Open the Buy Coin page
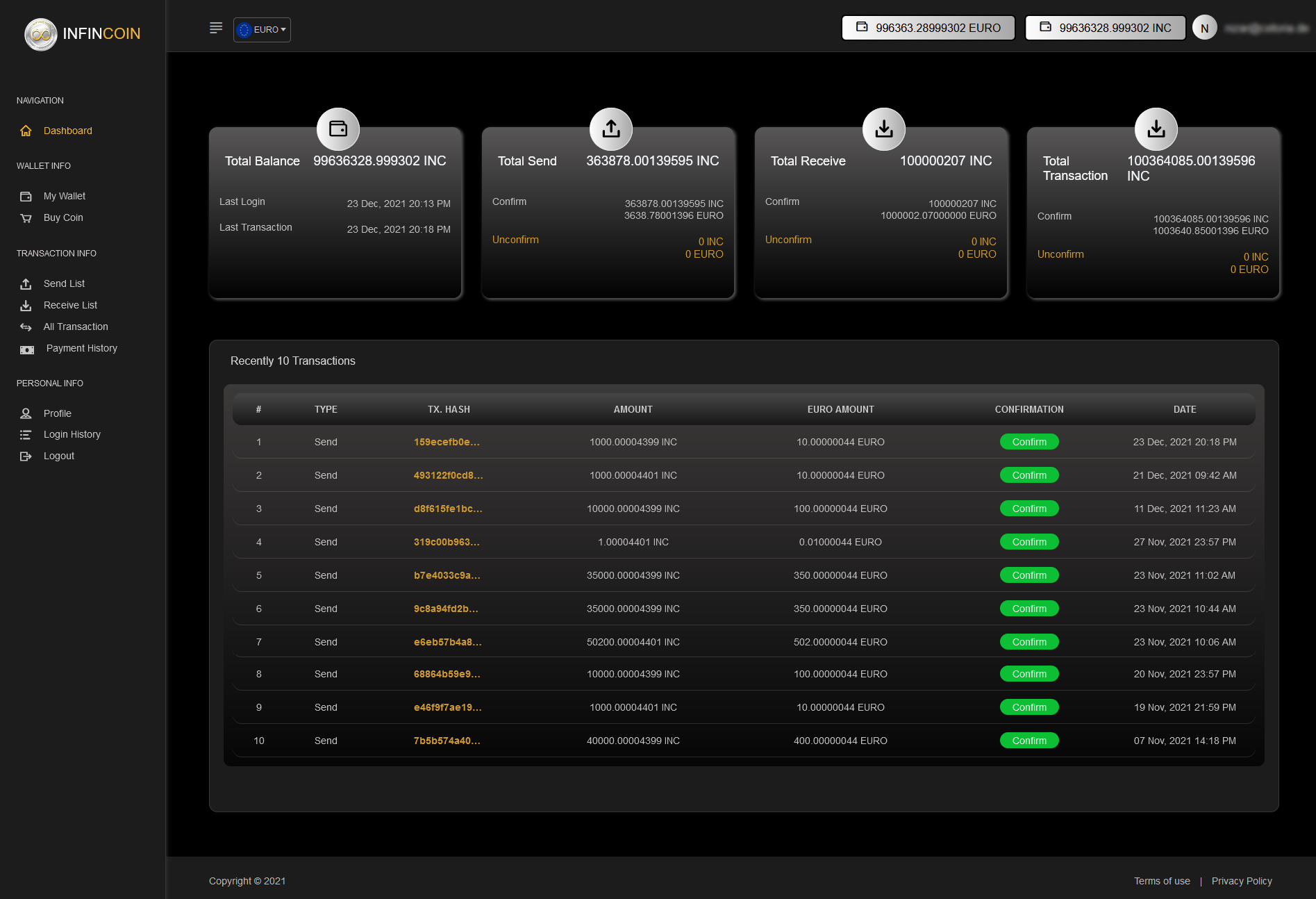The image size is (1316, 899). 63,217
